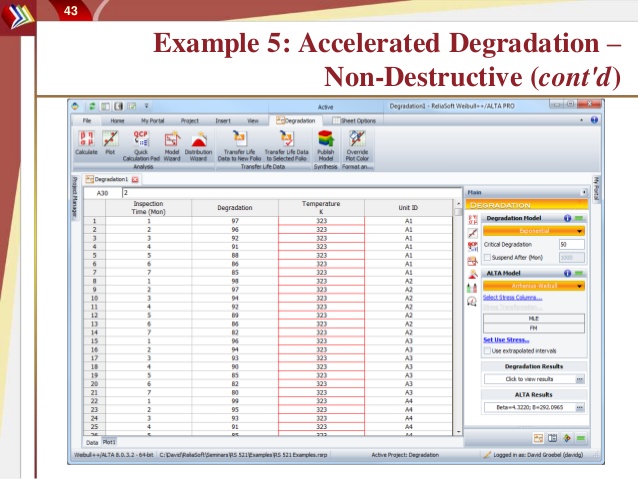The width and height of the screenshot is (638, 479).
Task: Open the Plot tool in the ribbon
Action: 110,141
